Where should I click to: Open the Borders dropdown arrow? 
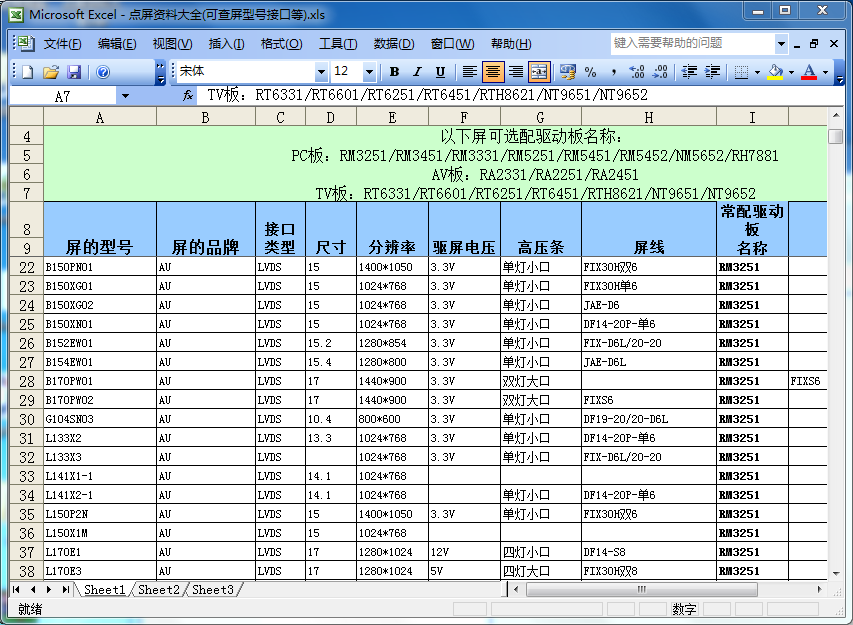click(x=757, y=72)
